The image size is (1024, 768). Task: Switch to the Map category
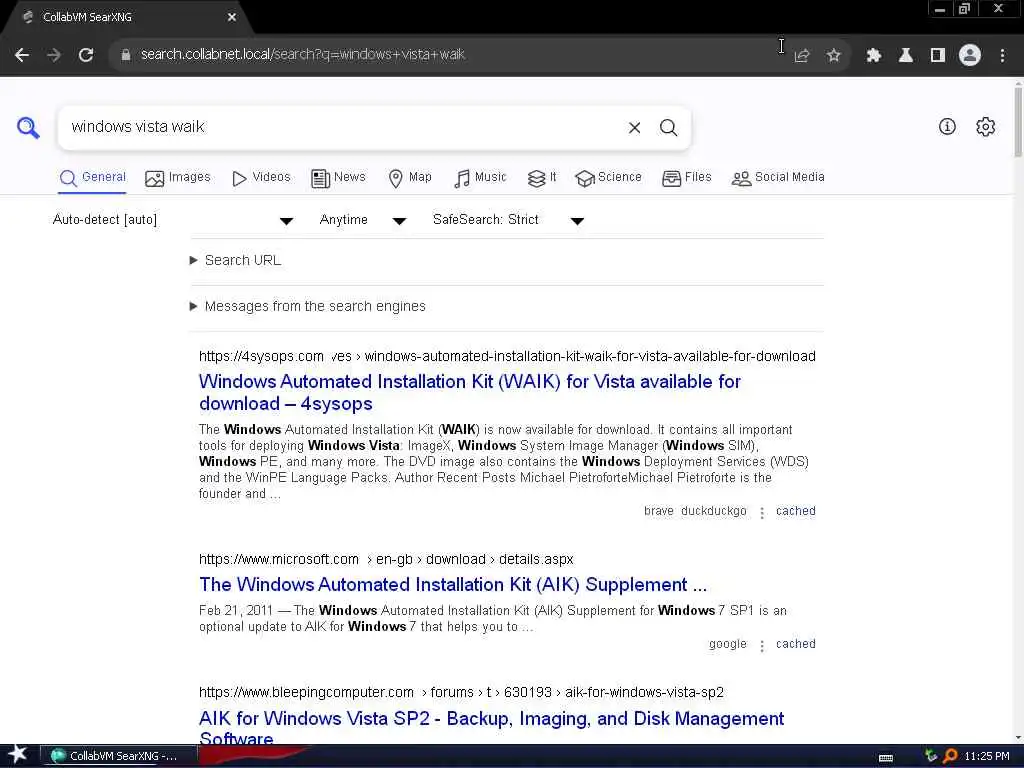[x=410, y=178]
